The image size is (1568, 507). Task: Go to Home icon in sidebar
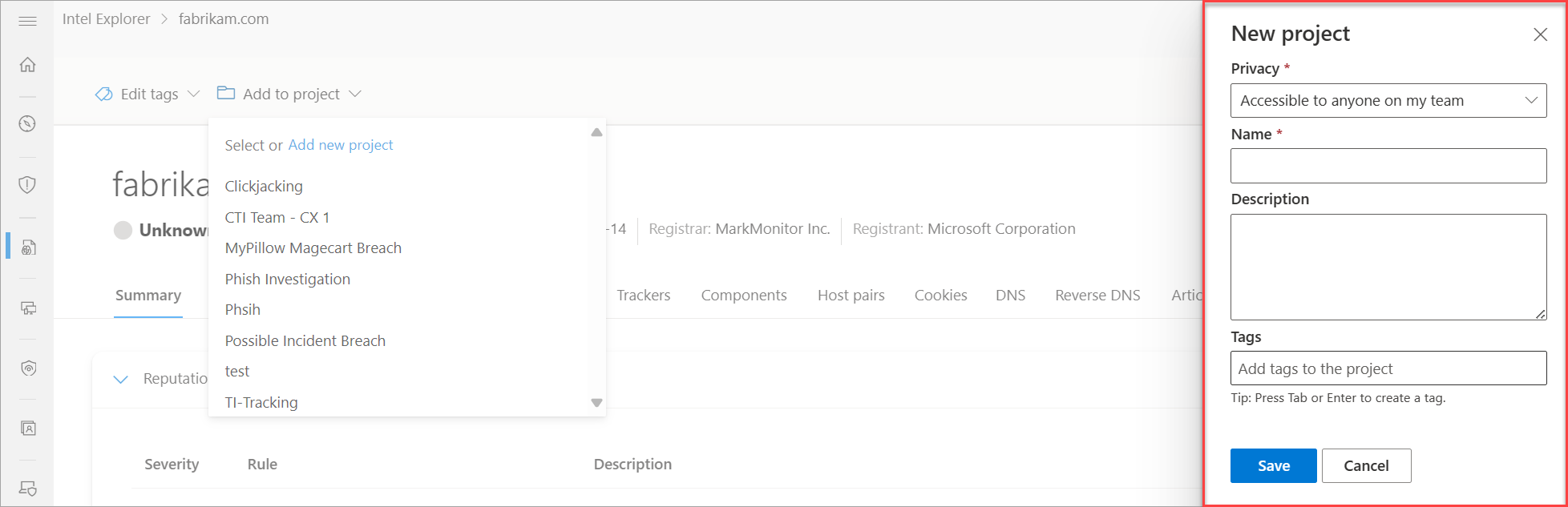point(27,64)
